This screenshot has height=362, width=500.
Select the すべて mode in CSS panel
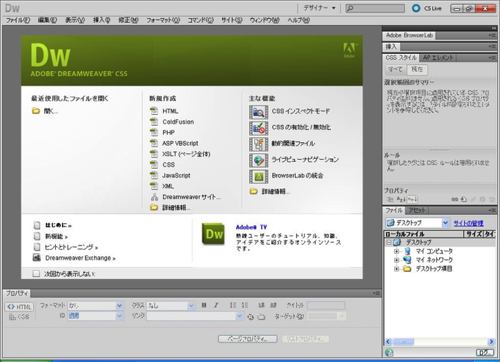point(395,69)
